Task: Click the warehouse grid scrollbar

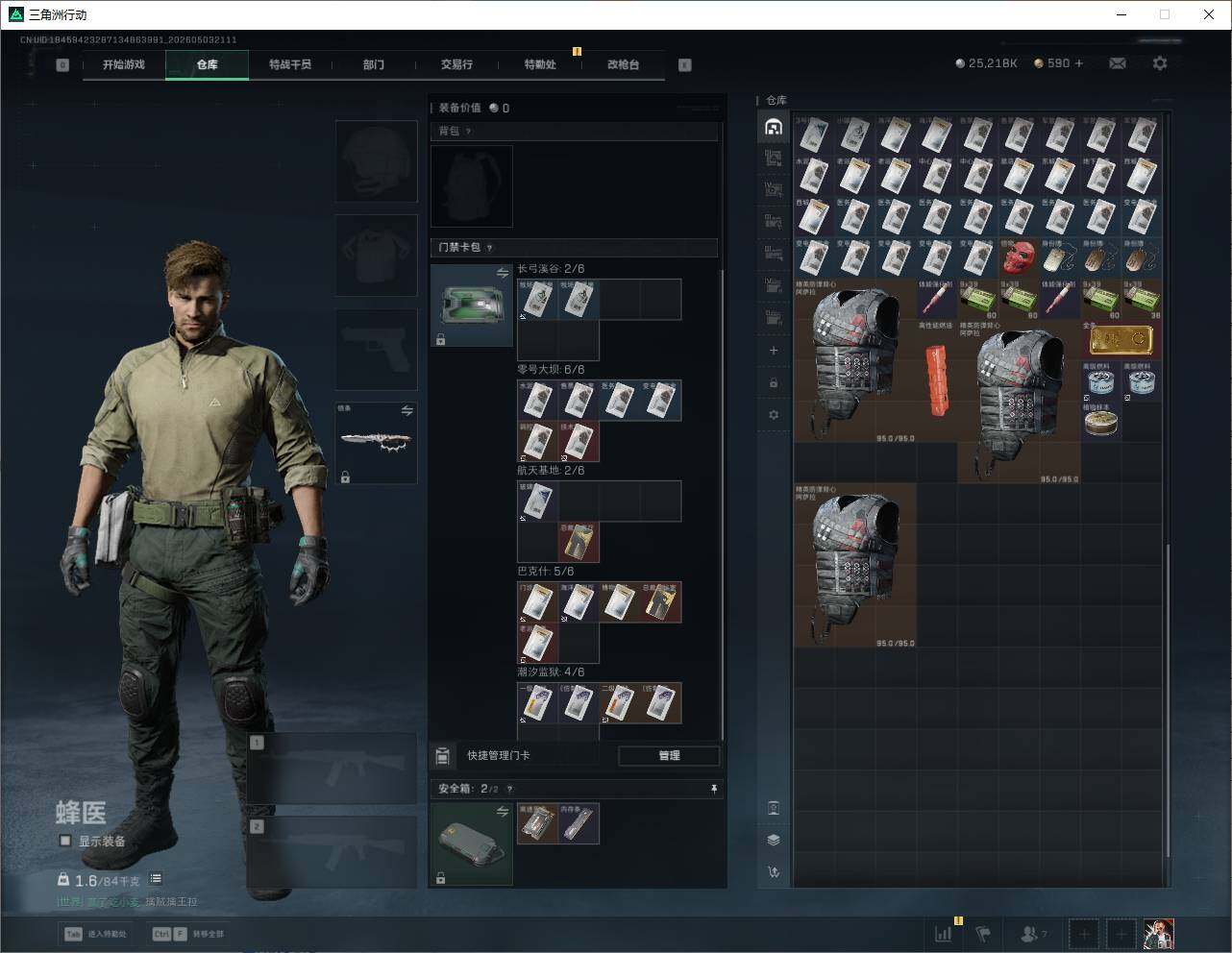Action: [x=1169, y=701]
